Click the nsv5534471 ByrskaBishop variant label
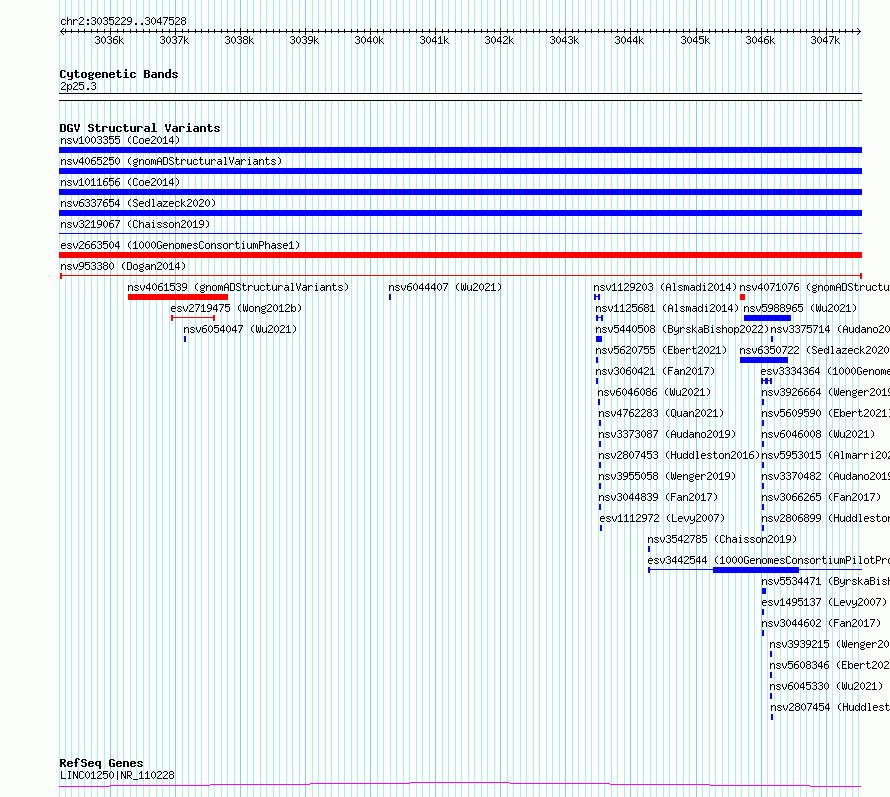Screen dimensions: 890x797 tap(825, 581)
